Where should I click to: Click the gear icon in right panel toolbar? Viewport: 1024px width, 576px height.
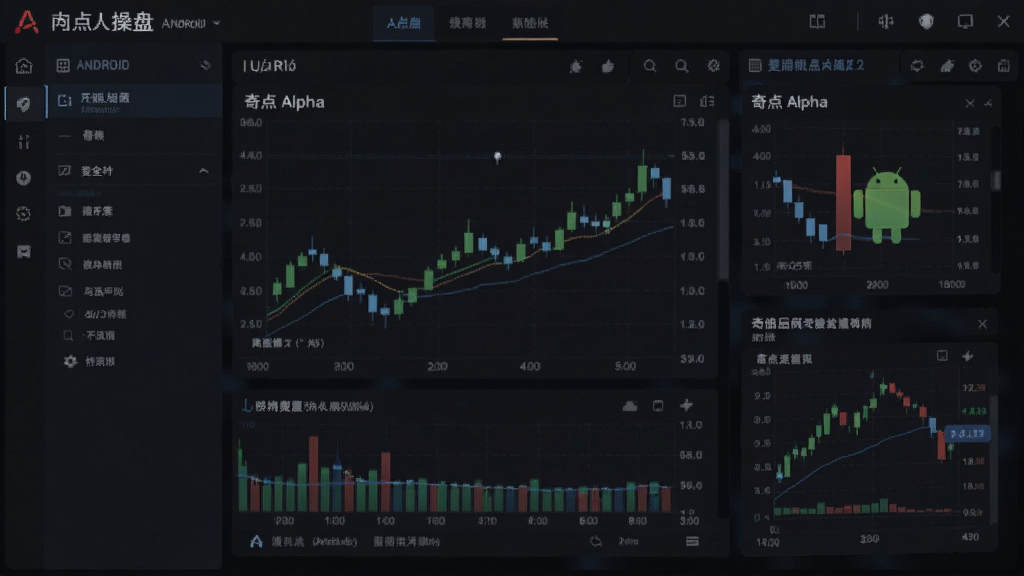(975, 66)
